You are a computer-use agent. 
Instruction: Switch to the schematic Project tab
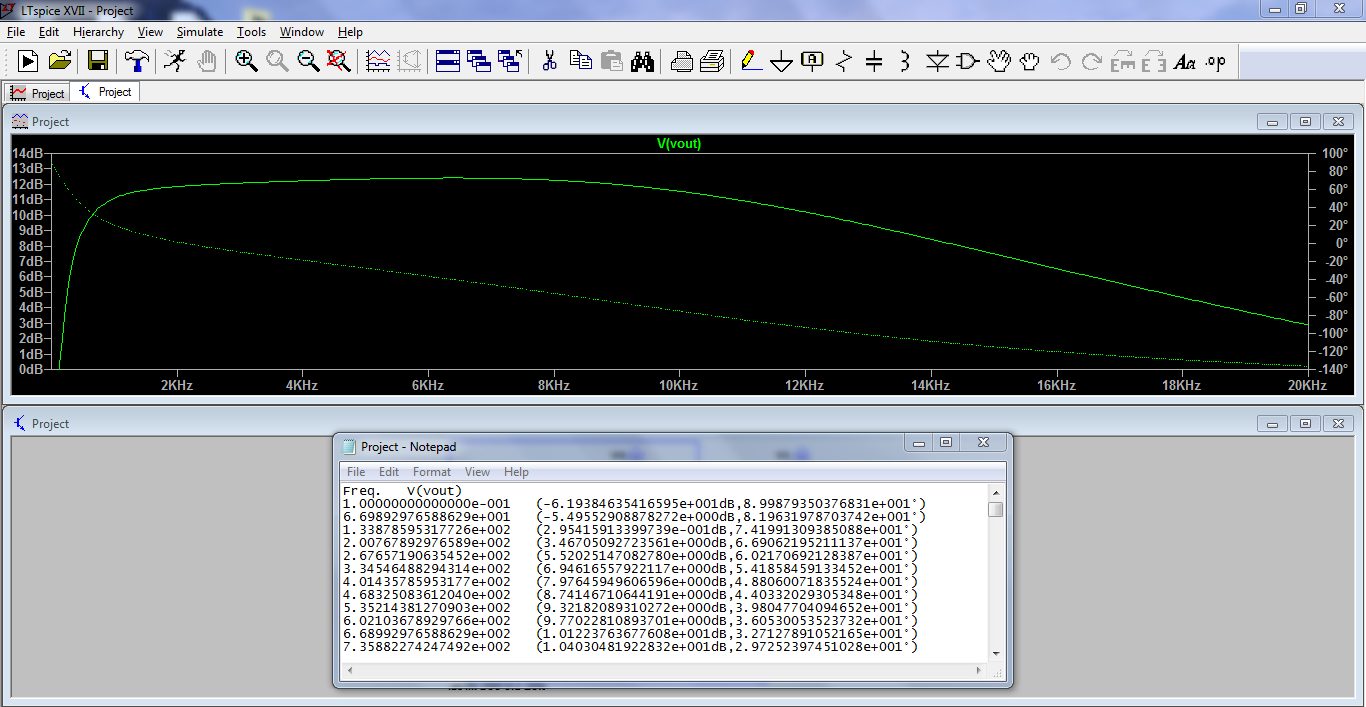[105, 92]
